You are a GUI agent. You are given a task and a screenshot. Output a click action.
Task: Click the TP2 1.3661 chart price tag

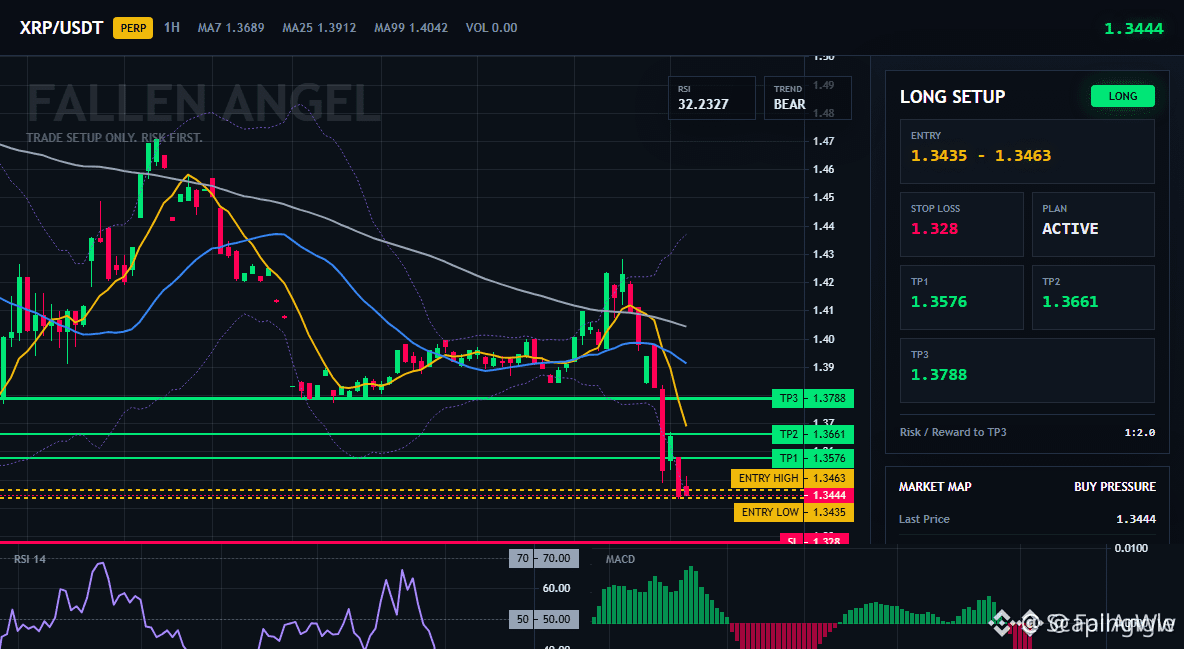pyautogui.click(x=812, y=434)
